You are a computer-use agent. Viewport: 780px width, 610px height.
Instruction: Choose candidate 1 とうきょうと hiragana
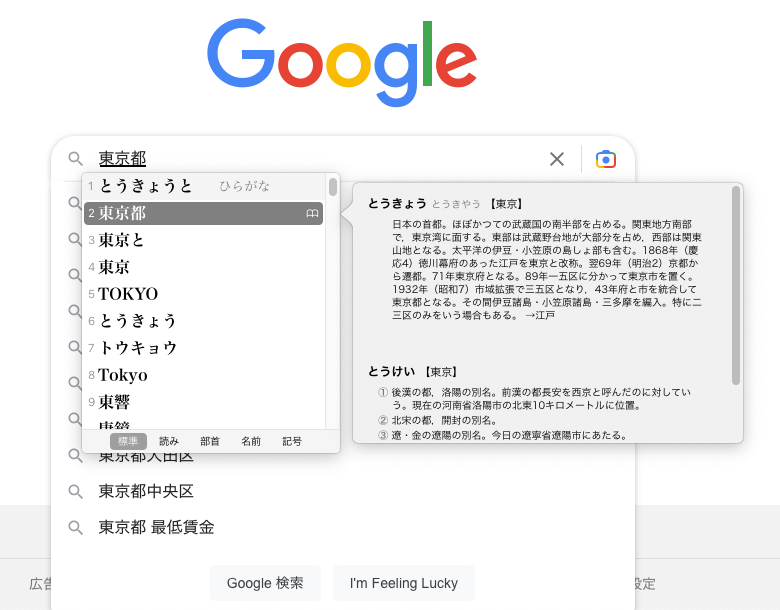pos(204,186)
